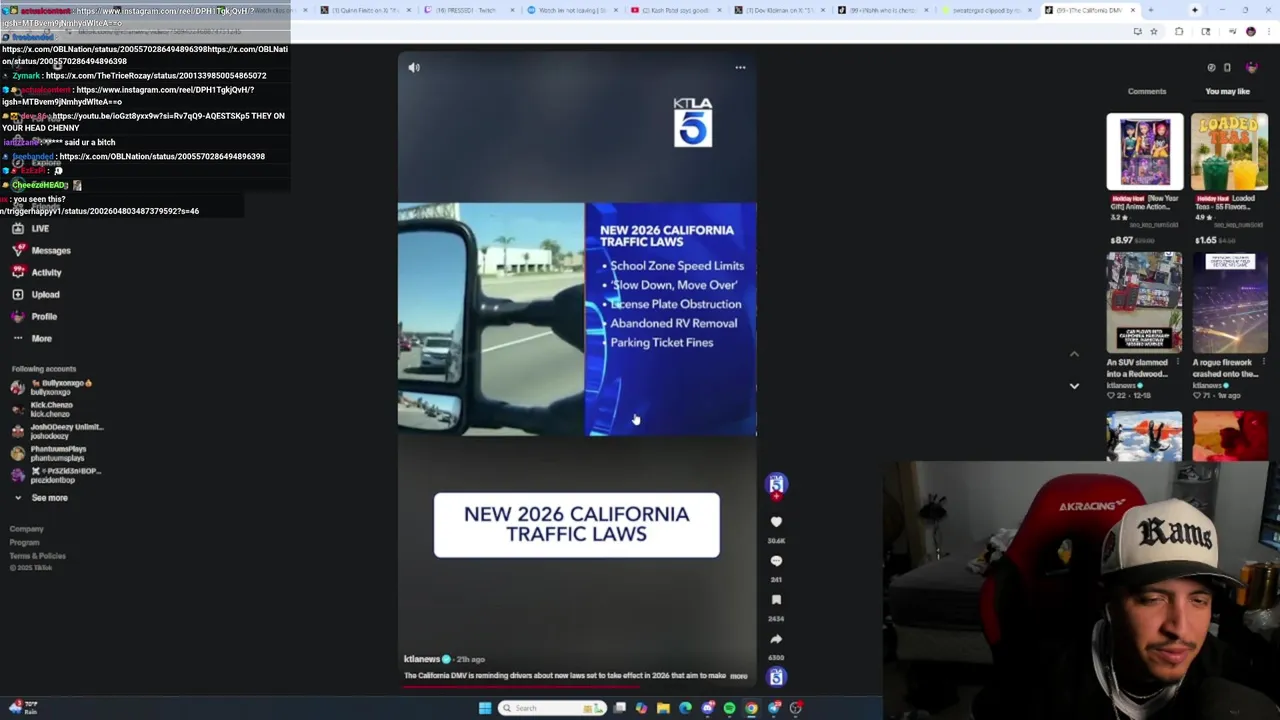Click the get-app phone icon in header
Screen dimensions: 1280x720
pyautogui.click(x=1227, y=68)
